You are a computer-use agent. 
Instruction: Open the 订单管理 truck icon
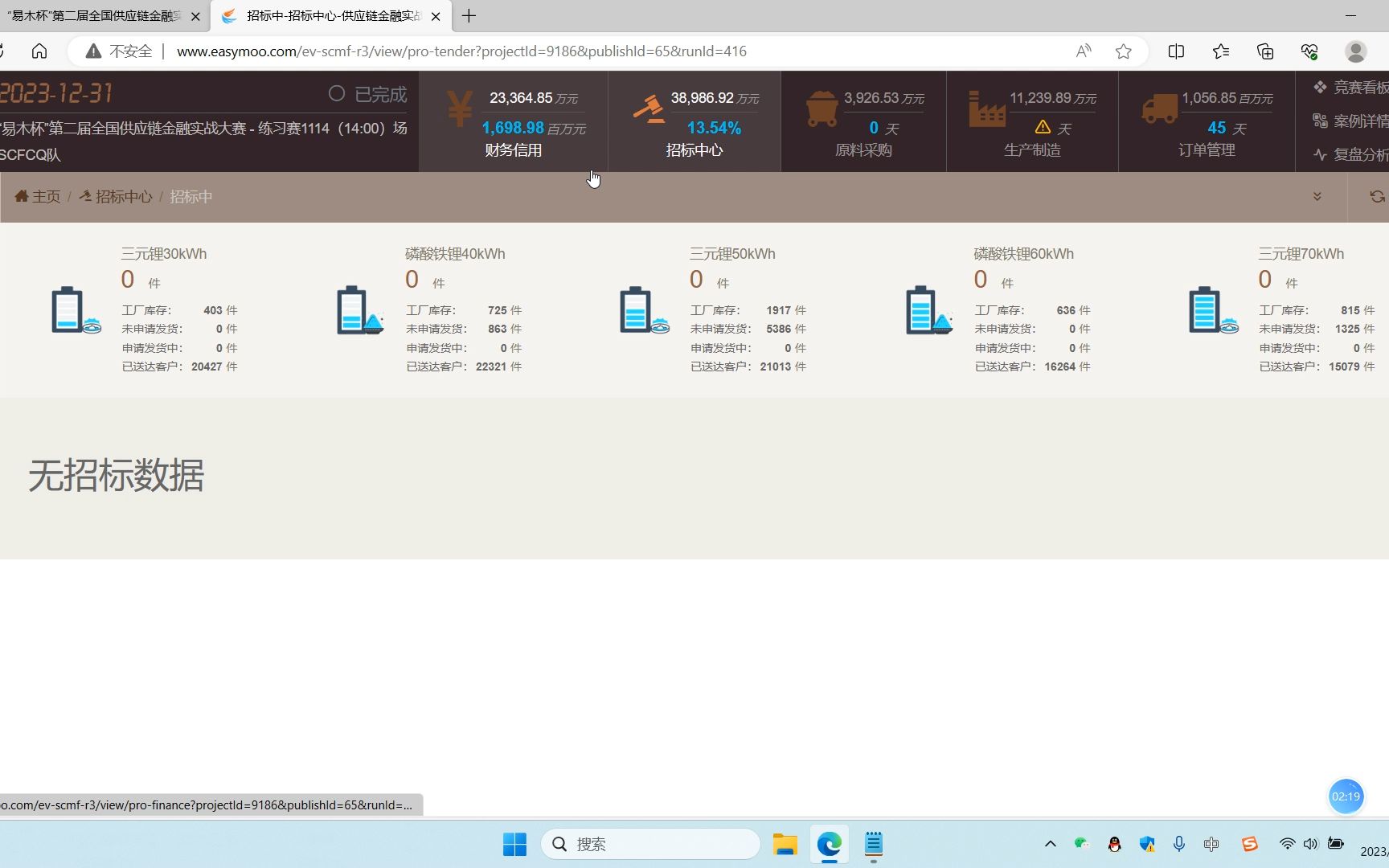coord(1159,109)
